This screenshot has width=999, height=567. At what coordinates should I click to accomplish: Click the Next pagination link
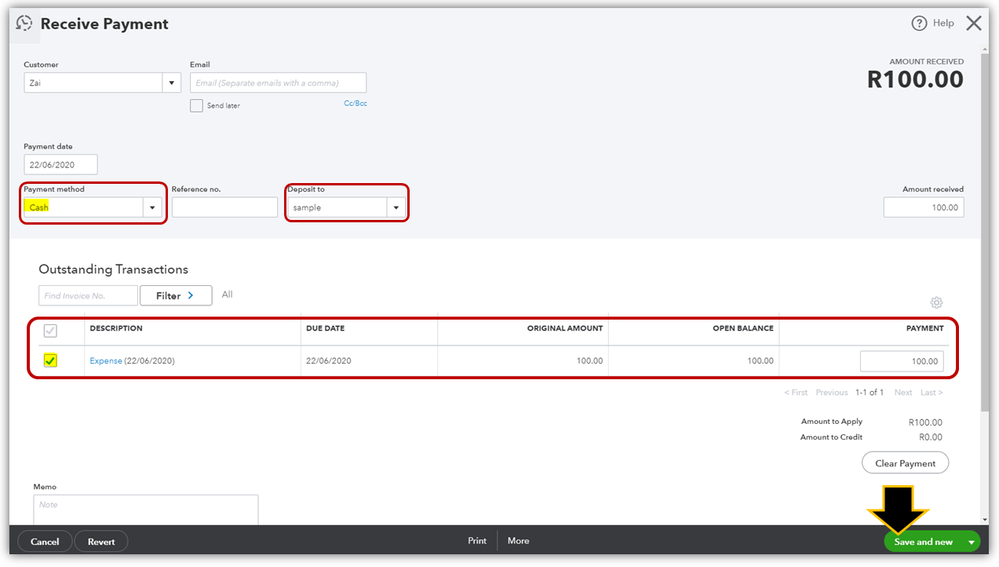click(903, 392)
